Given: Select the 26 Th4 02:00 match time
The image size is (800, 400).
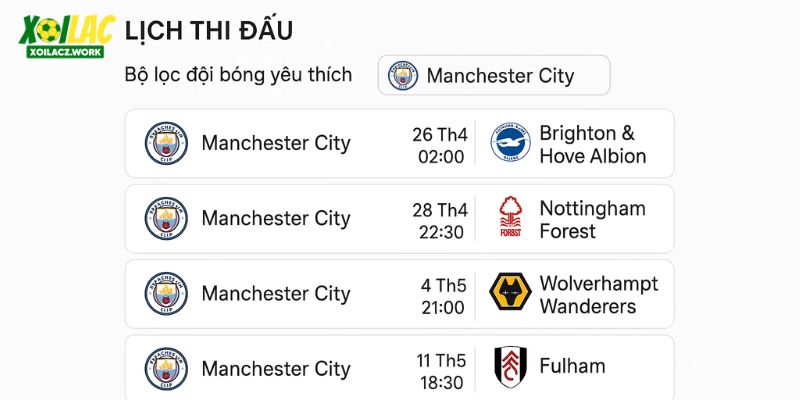Looking at the screenshot, I should 440,145.
